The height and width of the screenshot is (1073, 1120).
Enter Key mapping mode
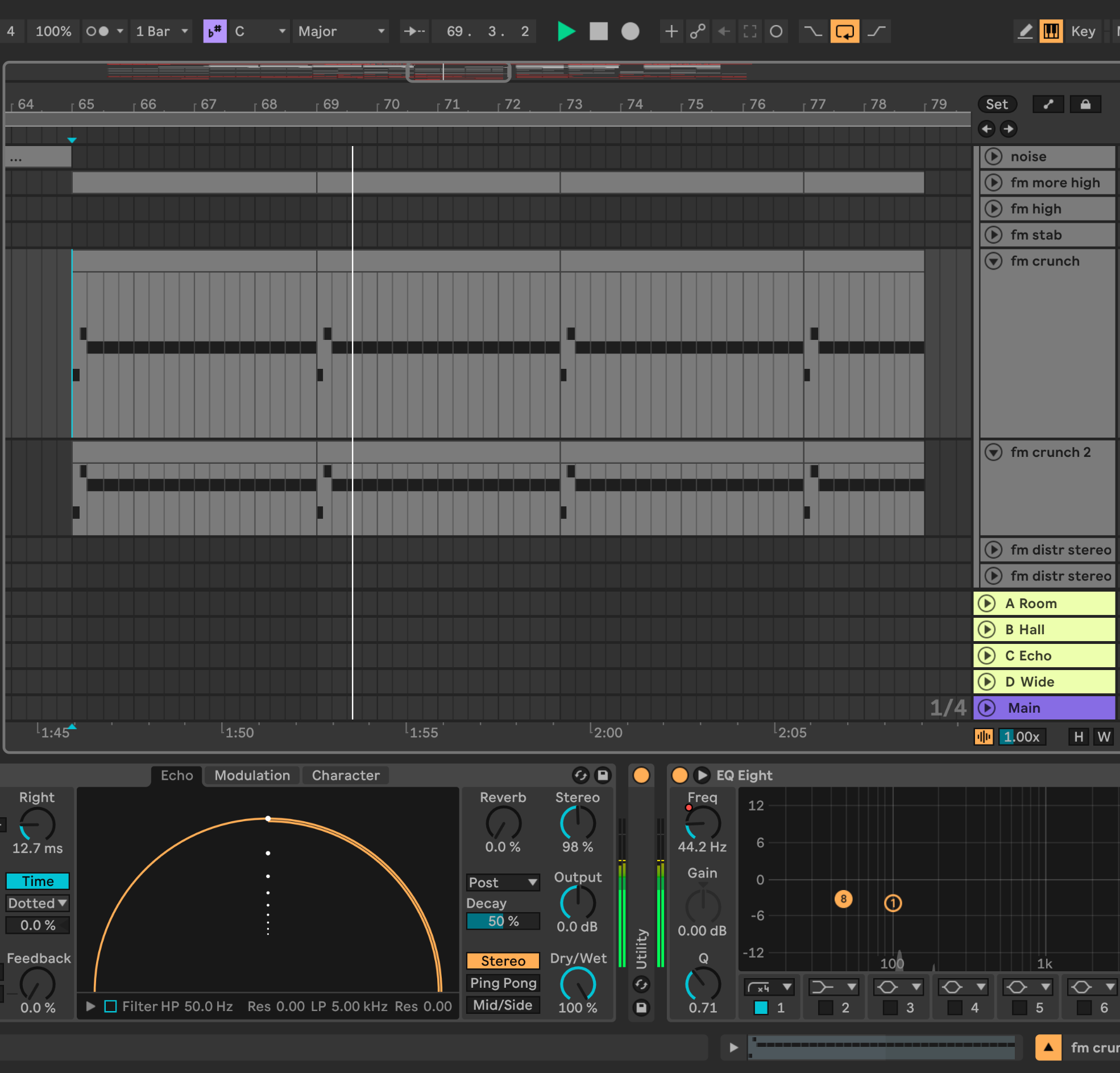(x=1083, y=31)
